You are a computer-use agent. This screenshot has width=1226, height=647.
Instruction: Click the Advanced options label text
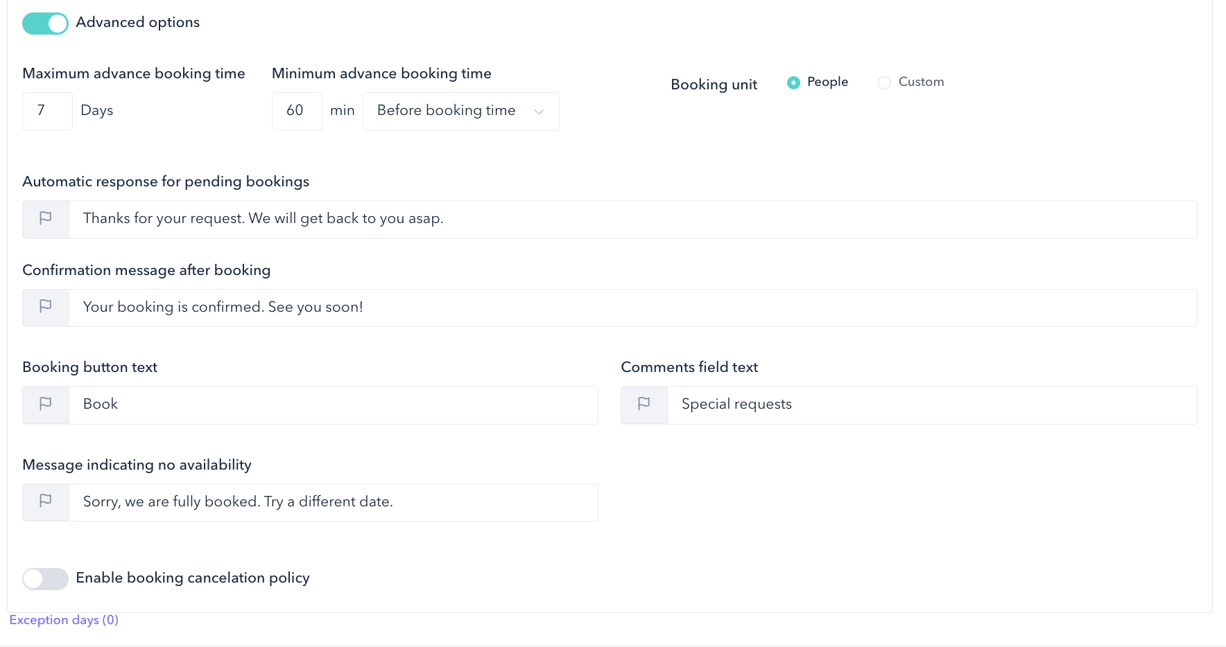point(137,22)
